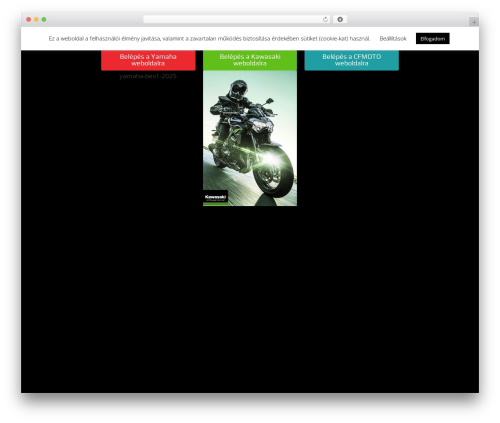Minimize the window with the yellow button

point(36,19)
